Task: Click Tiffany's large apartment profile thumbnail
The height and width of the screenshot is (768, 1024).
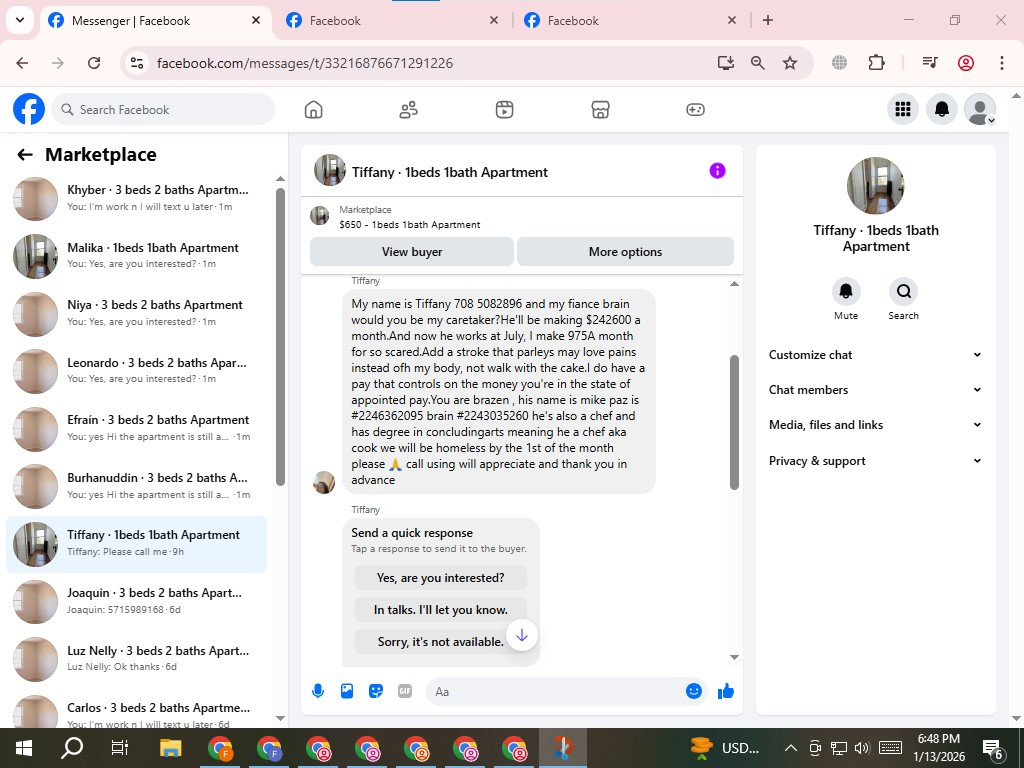Action: (875, 185)
